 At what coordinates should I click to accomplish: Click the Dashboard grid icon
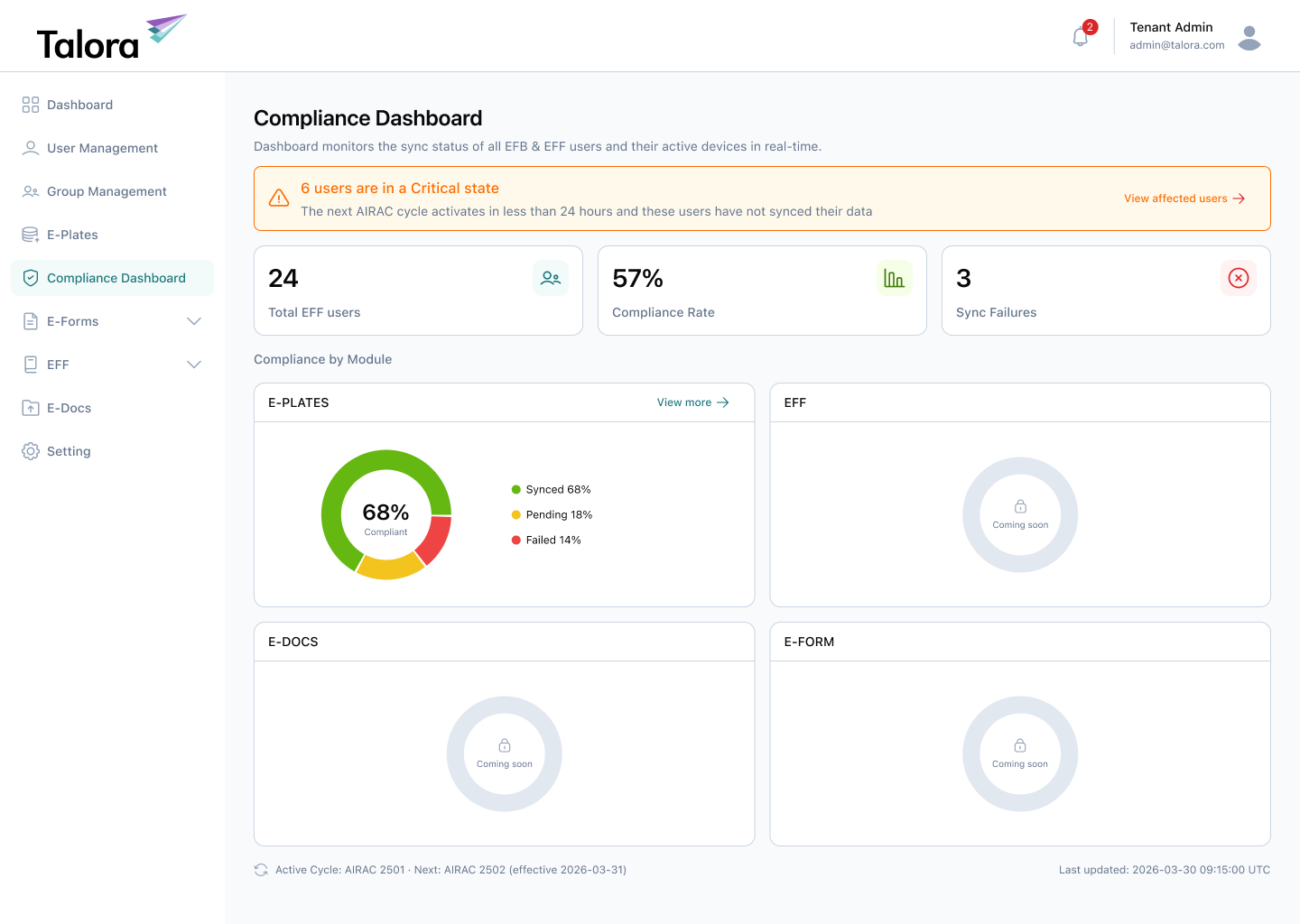click(31, 105)
